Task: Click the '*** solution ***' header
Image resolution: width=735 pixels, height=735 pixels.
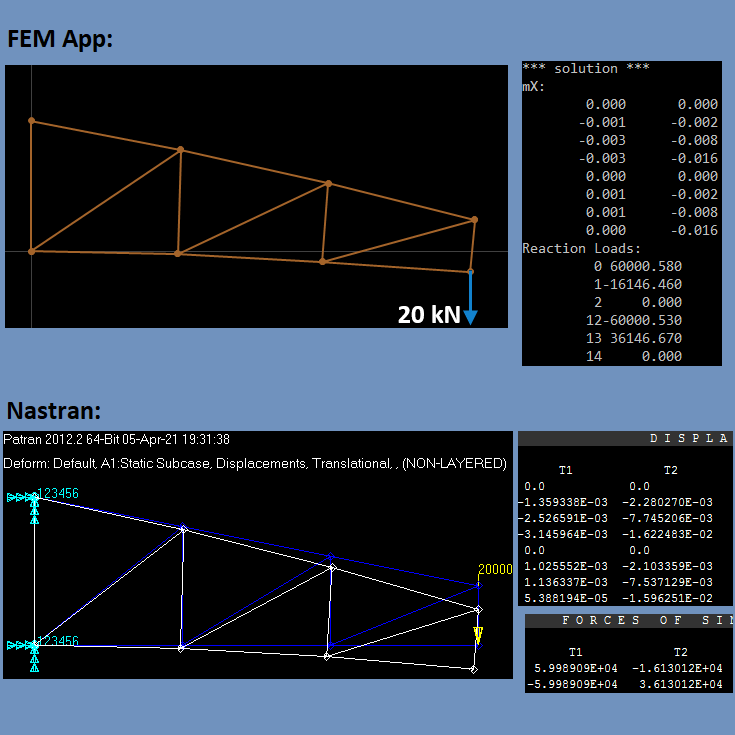Action: [x=586, y=68]
